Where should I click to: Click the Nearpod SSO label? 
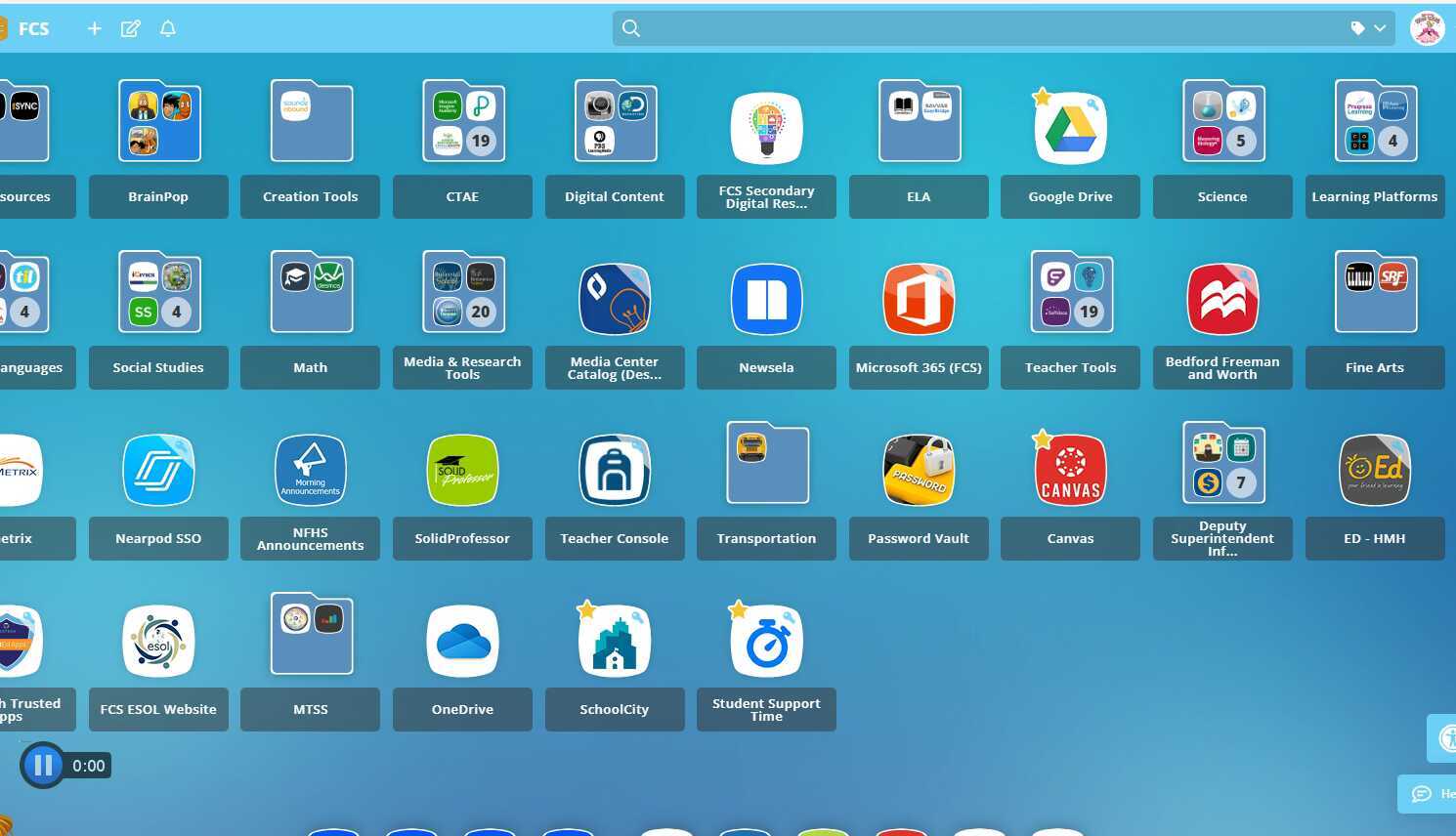point(158,539)
